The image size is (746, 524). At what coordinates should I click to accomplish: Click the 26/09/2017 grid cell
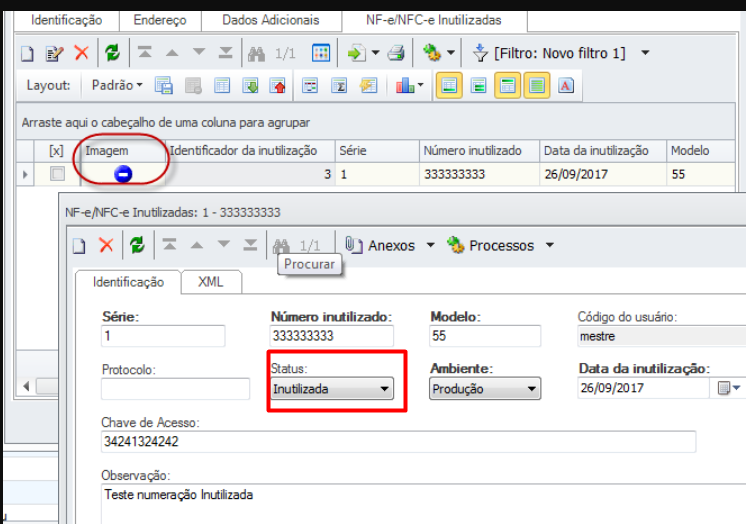pyautogui.click(x=603, y=174)
